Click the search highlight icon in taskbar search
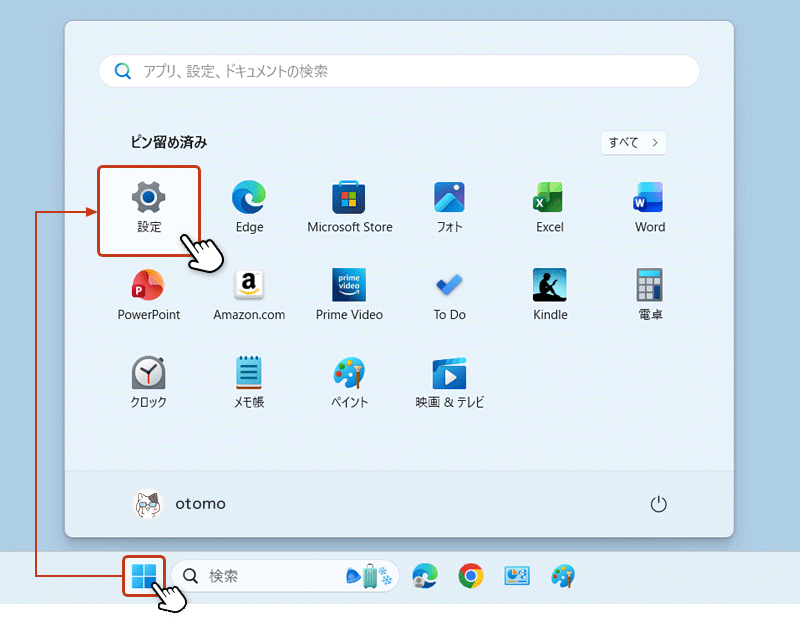This screenshot has width=800, height=618. coord(369,576)
